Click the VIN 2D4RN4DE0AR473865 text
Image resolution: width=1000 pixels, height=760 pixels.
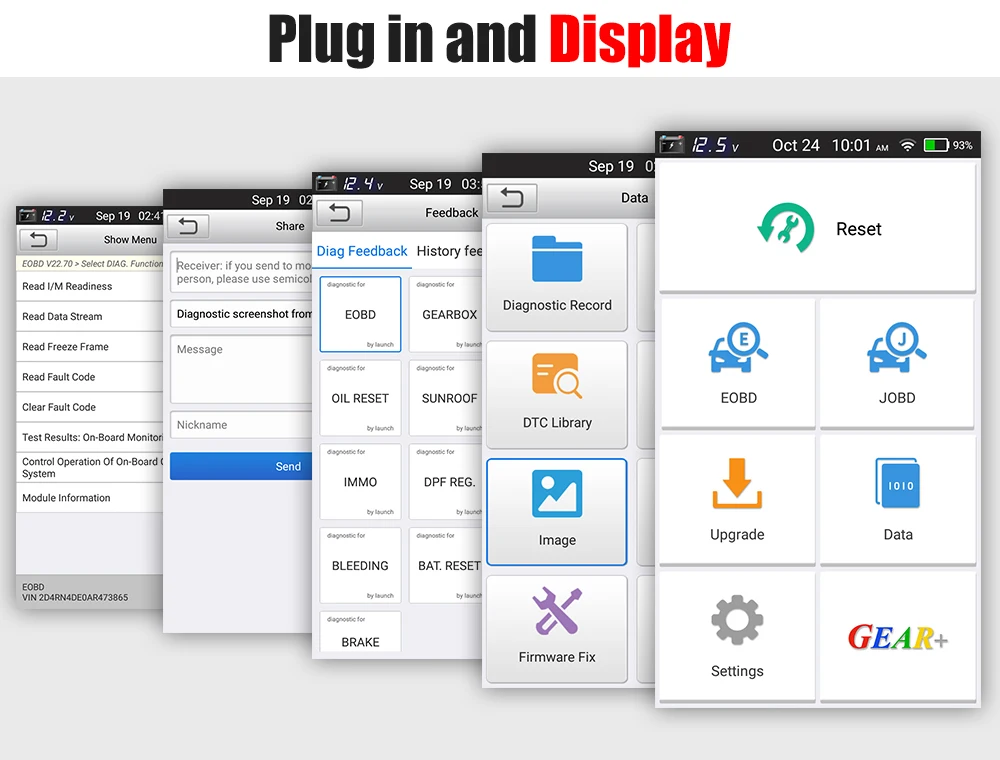pos(75,597)
